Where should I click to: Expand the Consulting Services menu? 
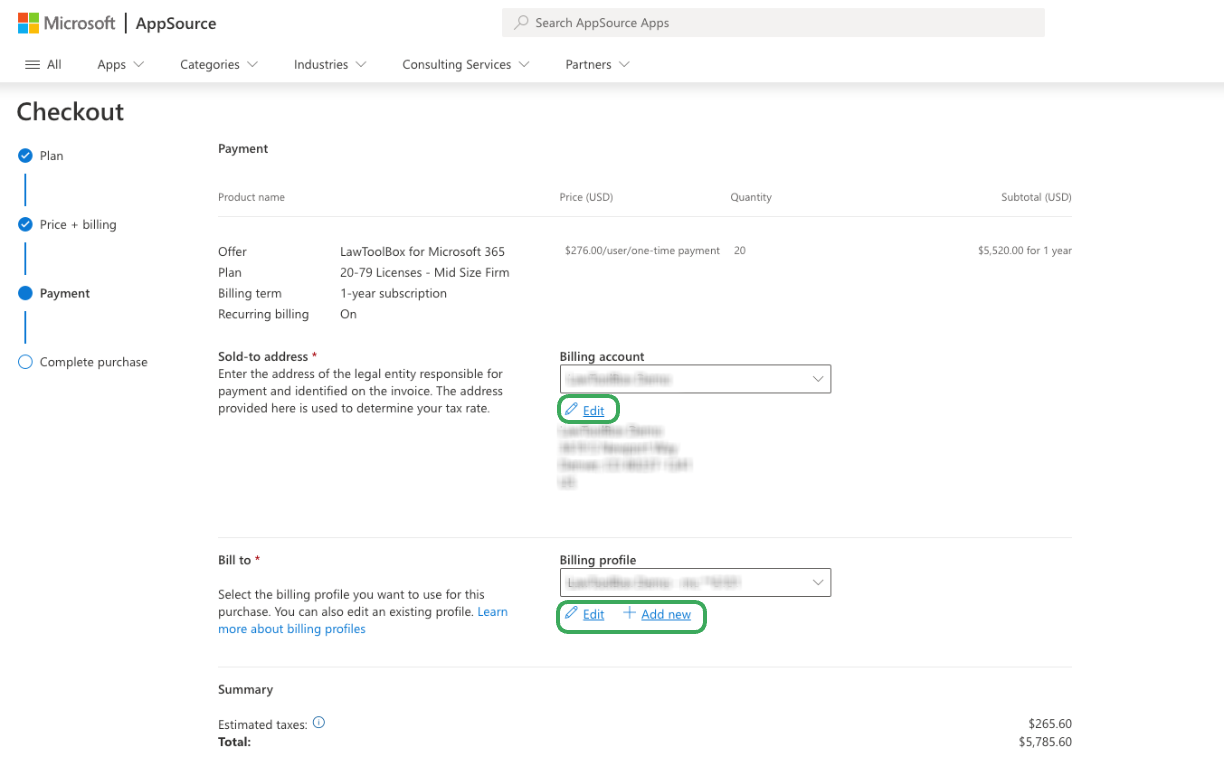pyautogui.click(x=465, y=64)
